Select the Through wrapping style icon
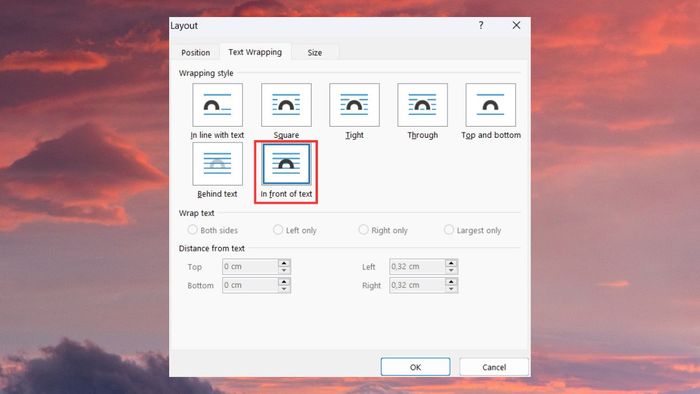Screen dimensions: 700x394 (422, 105)
